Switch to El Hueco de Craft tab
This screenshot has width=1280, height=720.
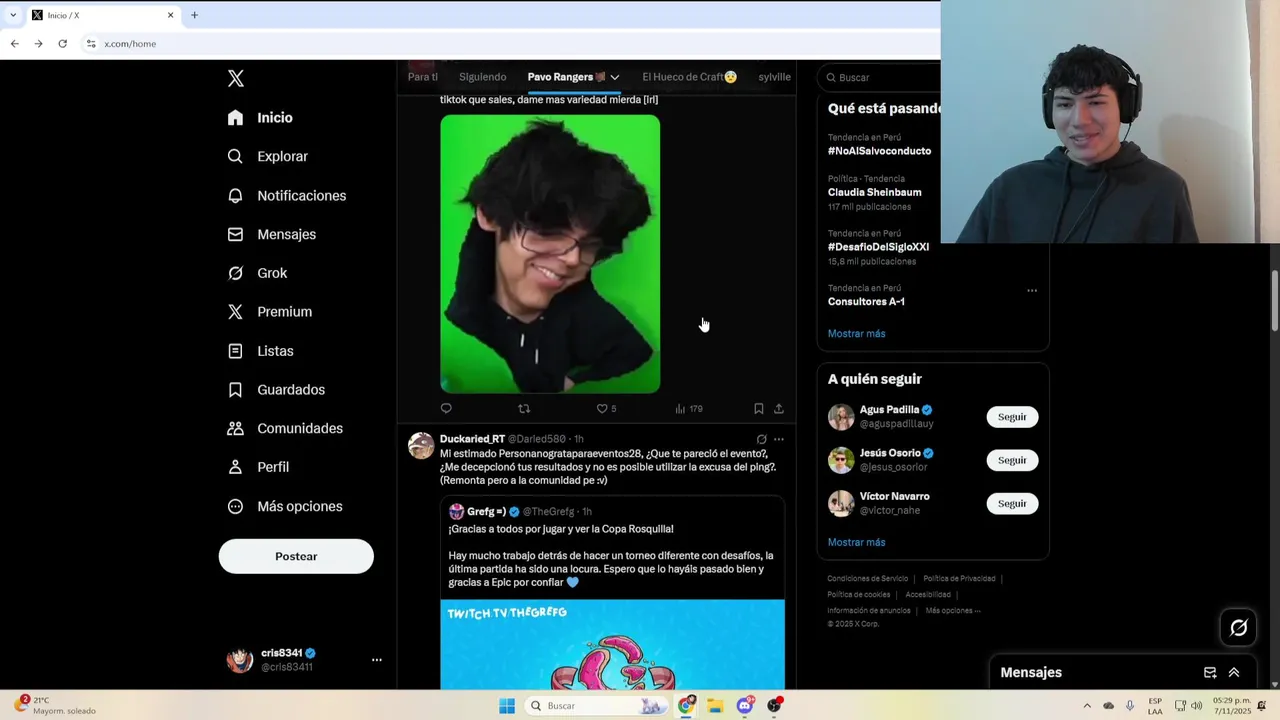(x=689, y=77)
